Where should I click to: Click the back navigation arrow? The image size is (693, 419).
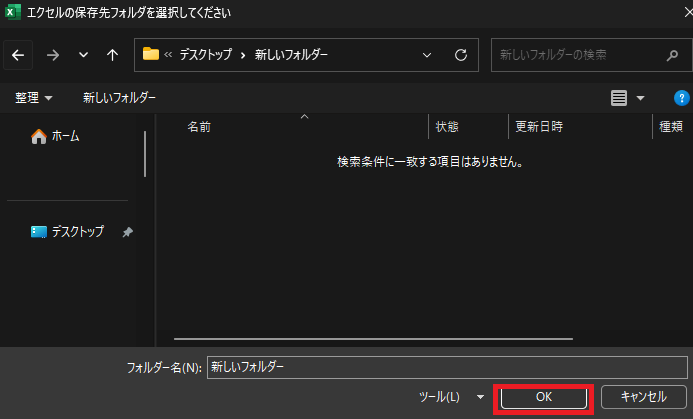tap(19, 54)
